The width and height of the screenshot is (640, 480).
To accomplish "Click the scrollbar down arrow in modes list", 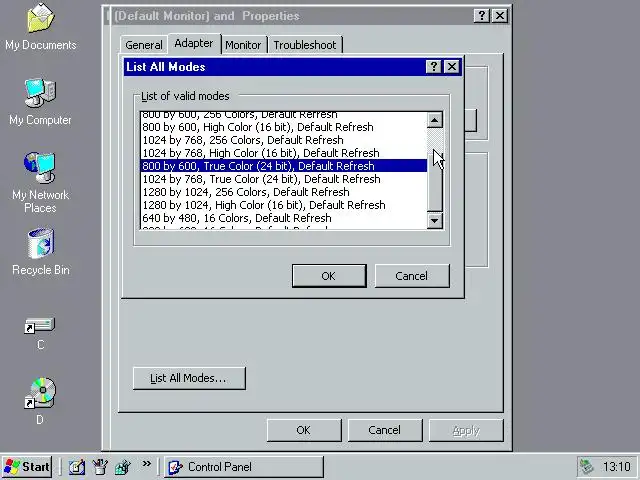I will [435, 221].
